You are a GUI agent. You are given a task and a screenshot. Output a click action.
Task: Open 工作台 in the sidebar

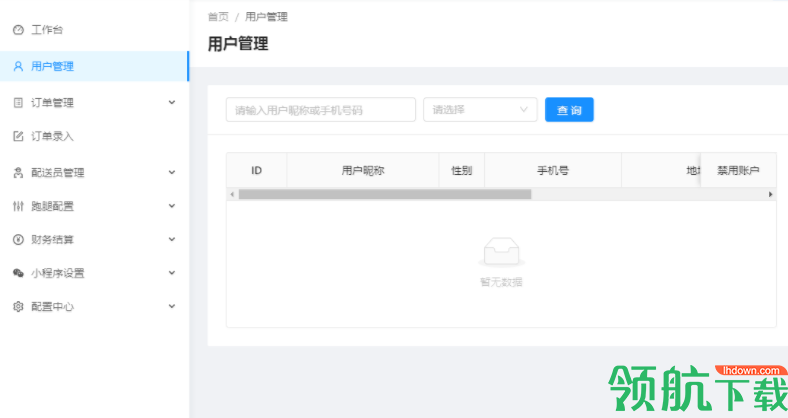(94, 30)
